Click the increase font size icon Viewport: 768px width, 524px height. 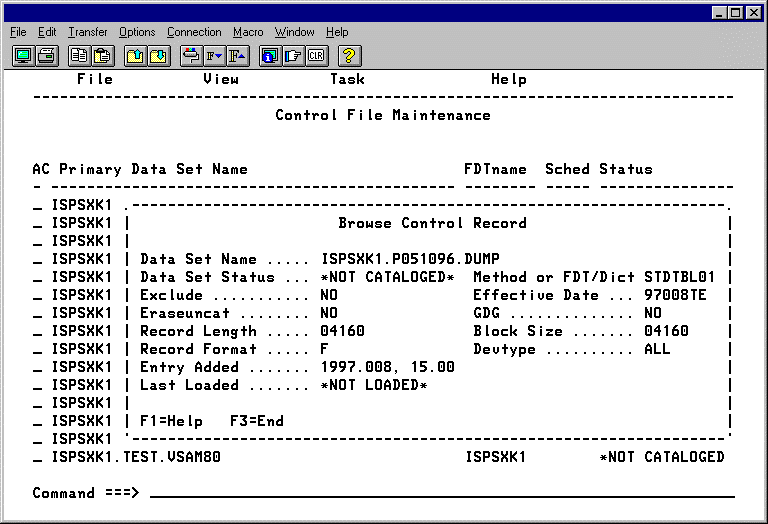(237, 56)
